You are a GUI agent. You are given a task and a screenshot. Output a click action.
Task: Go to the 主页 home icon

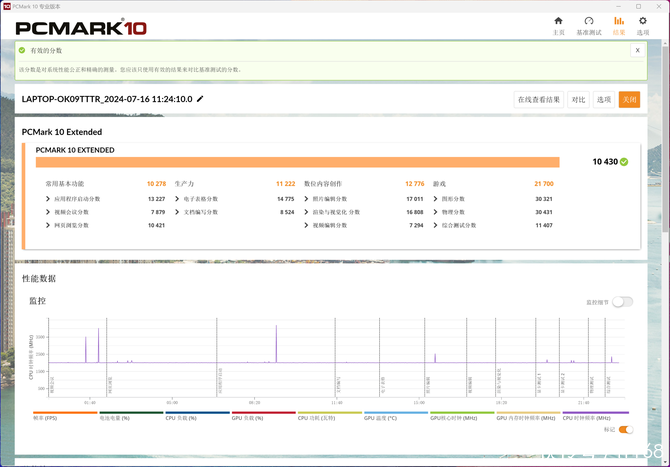point(558,25)
